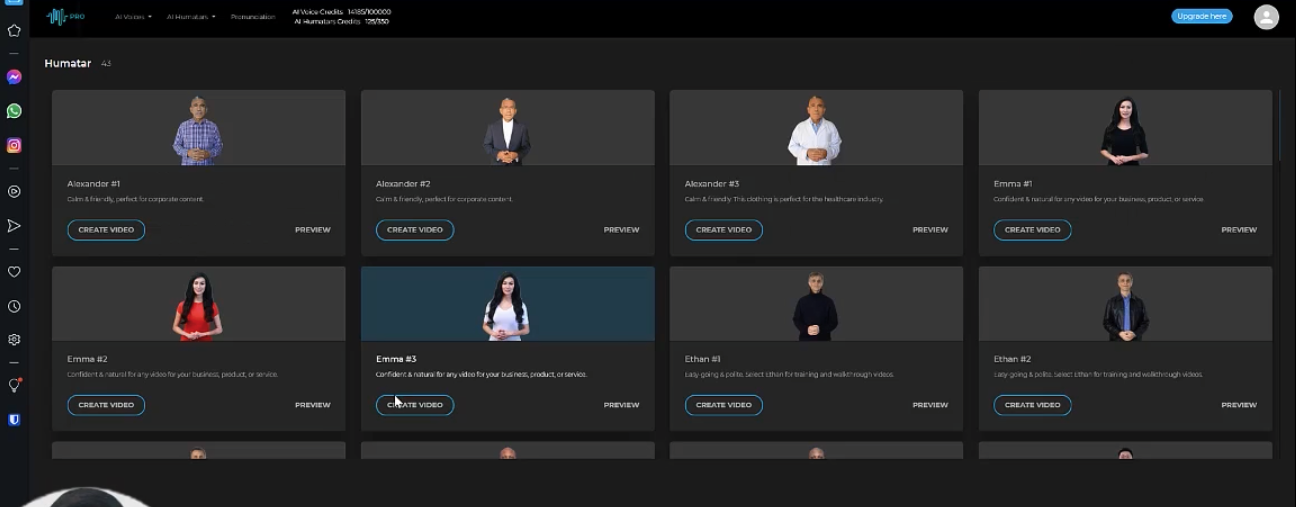Click the Emma #3 name label
This screenshot has width=1296, height=507.
(396, 359)
